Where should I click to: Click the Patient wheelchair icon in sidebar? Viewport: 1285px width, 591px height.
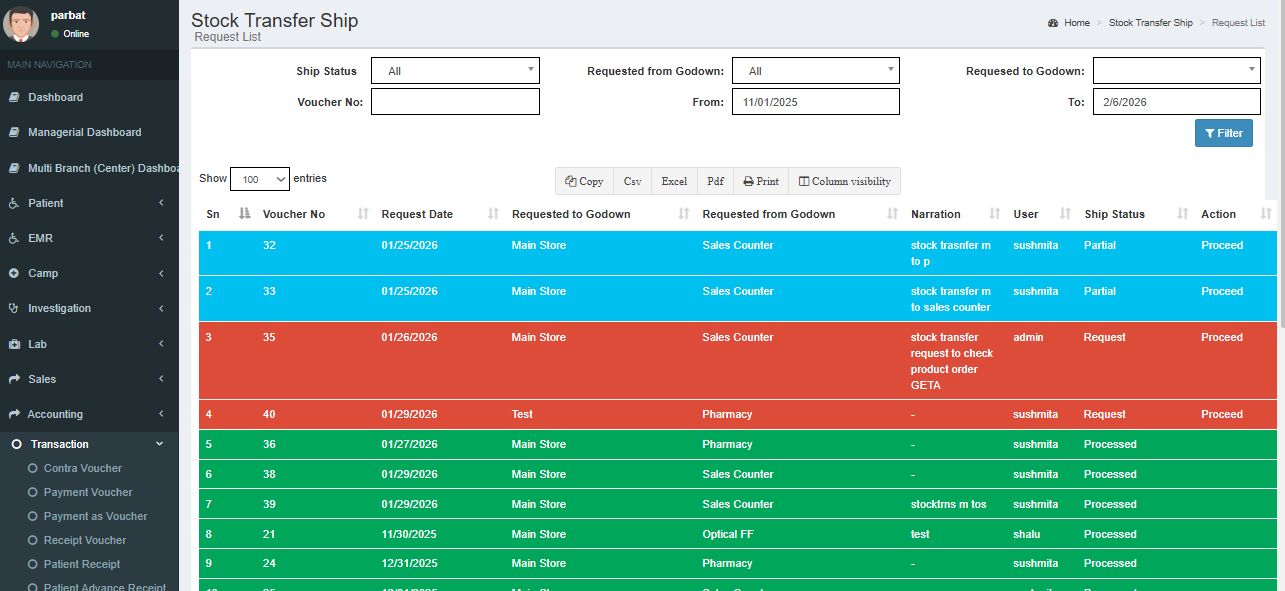pyautogui.click(x=14, y=204)
